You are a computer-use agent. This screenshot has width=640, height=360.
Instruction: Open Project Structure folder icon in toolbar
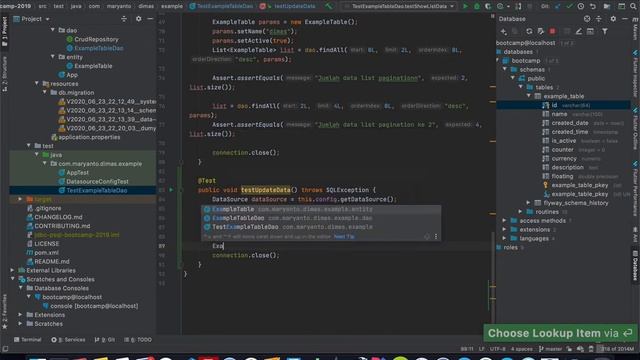(607, 6)
